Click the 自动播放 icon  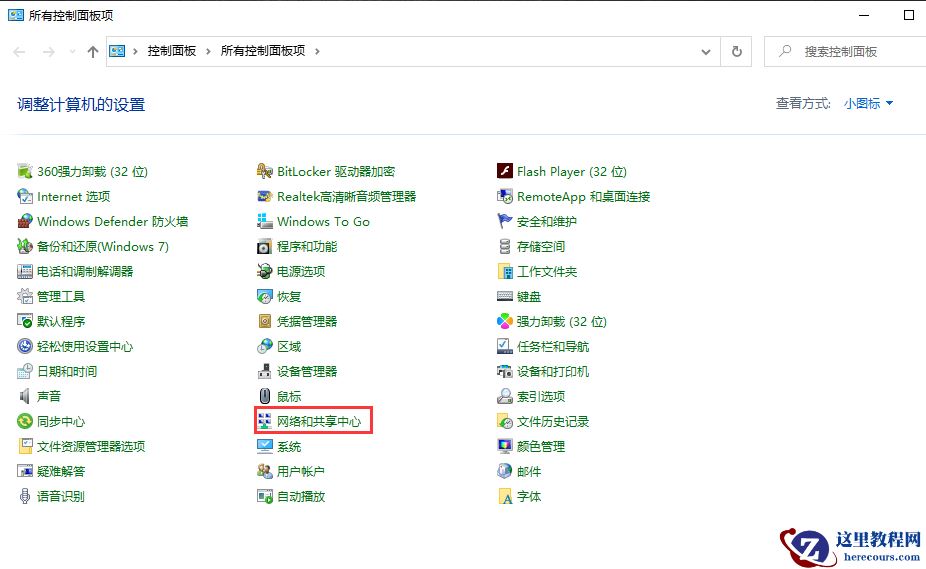pos(265,496)
